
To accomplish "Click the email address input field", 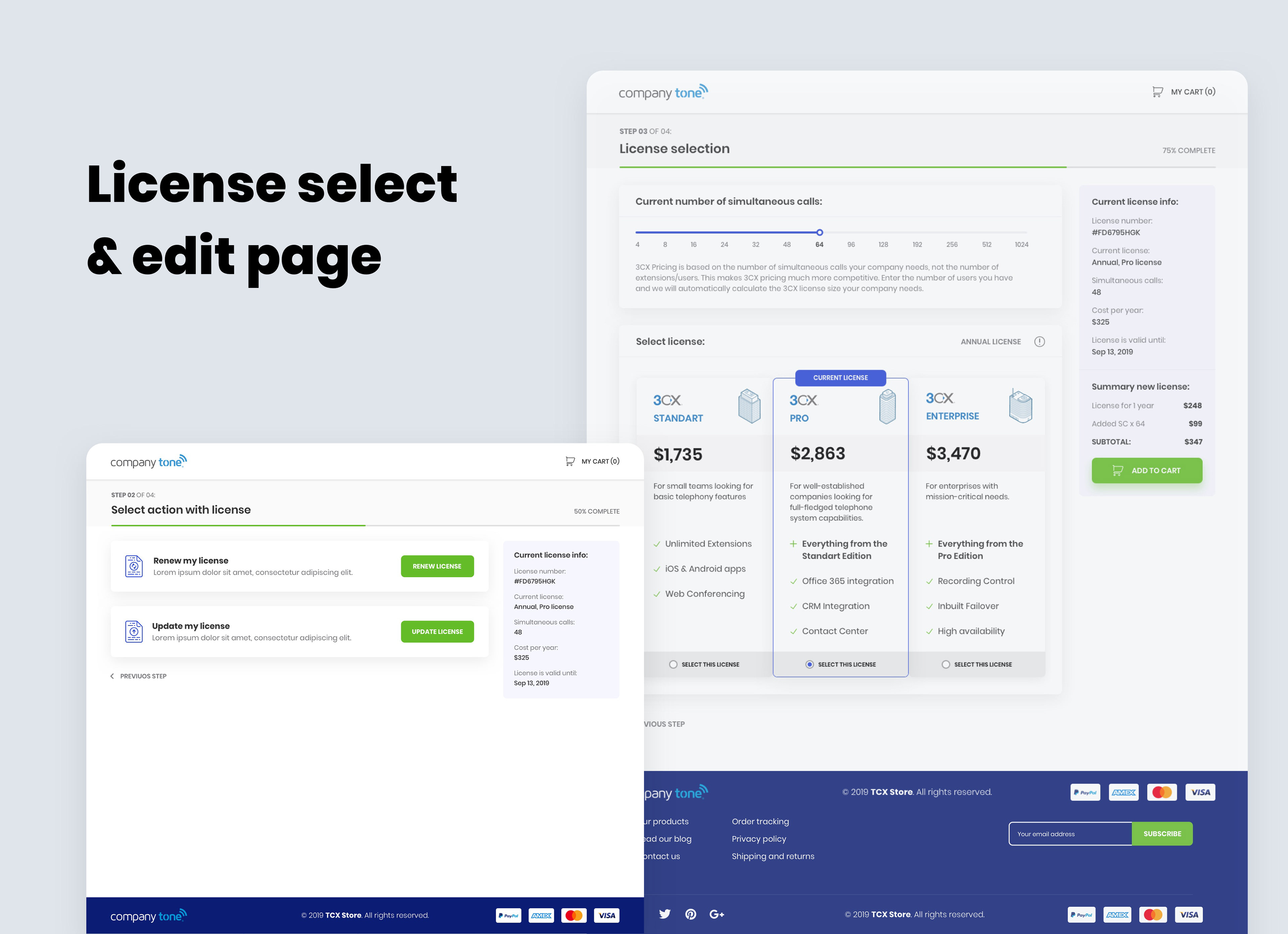I will pyautogui.click(x=1071, y=833).
